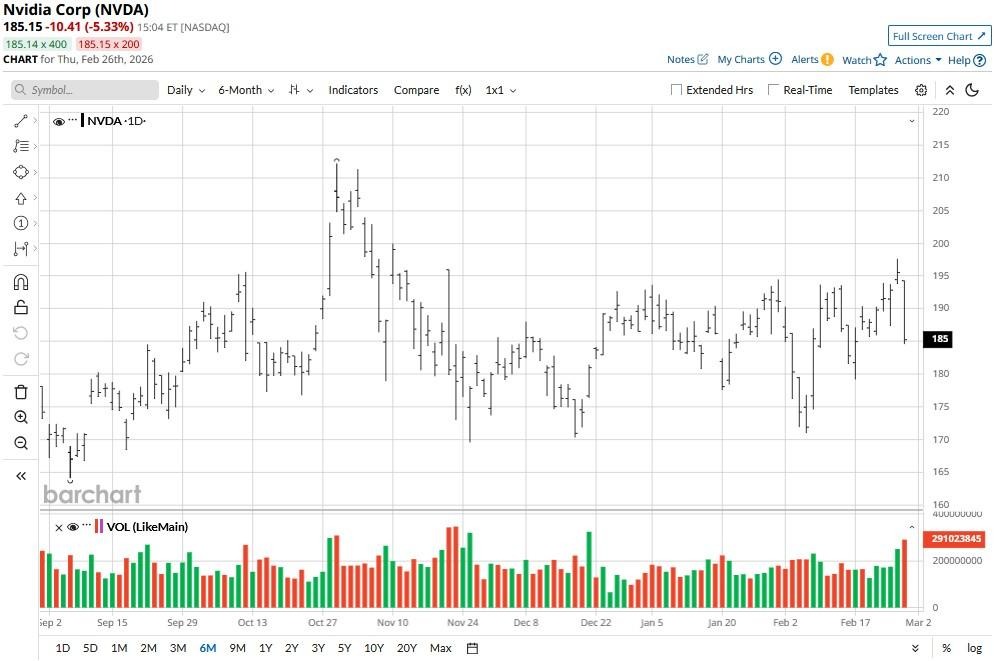Screen dimensions: 994x661
Task: Open the Compare menu
Action: tap(416, 90)
